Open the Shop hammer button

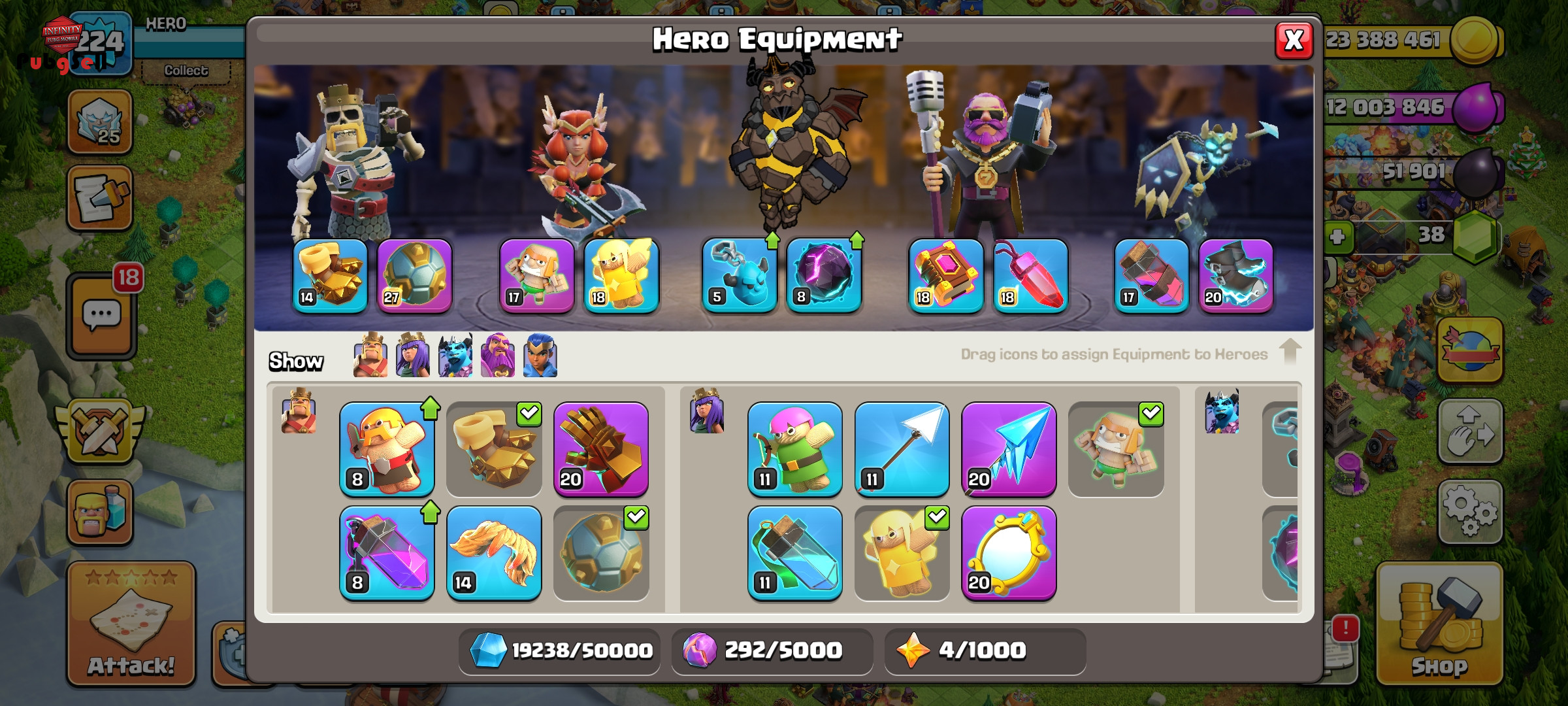[1439, 624]
